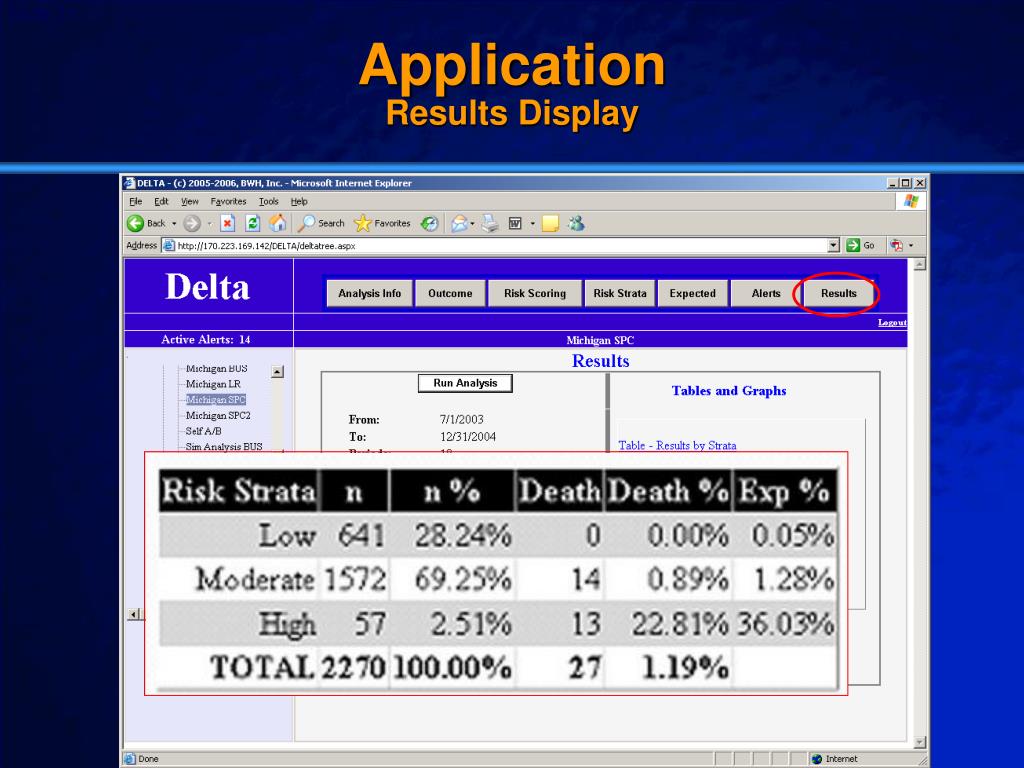1024x768 pixels.
Task: Select Michigan SPC in the tree
Action: click(x=216, y=400)
